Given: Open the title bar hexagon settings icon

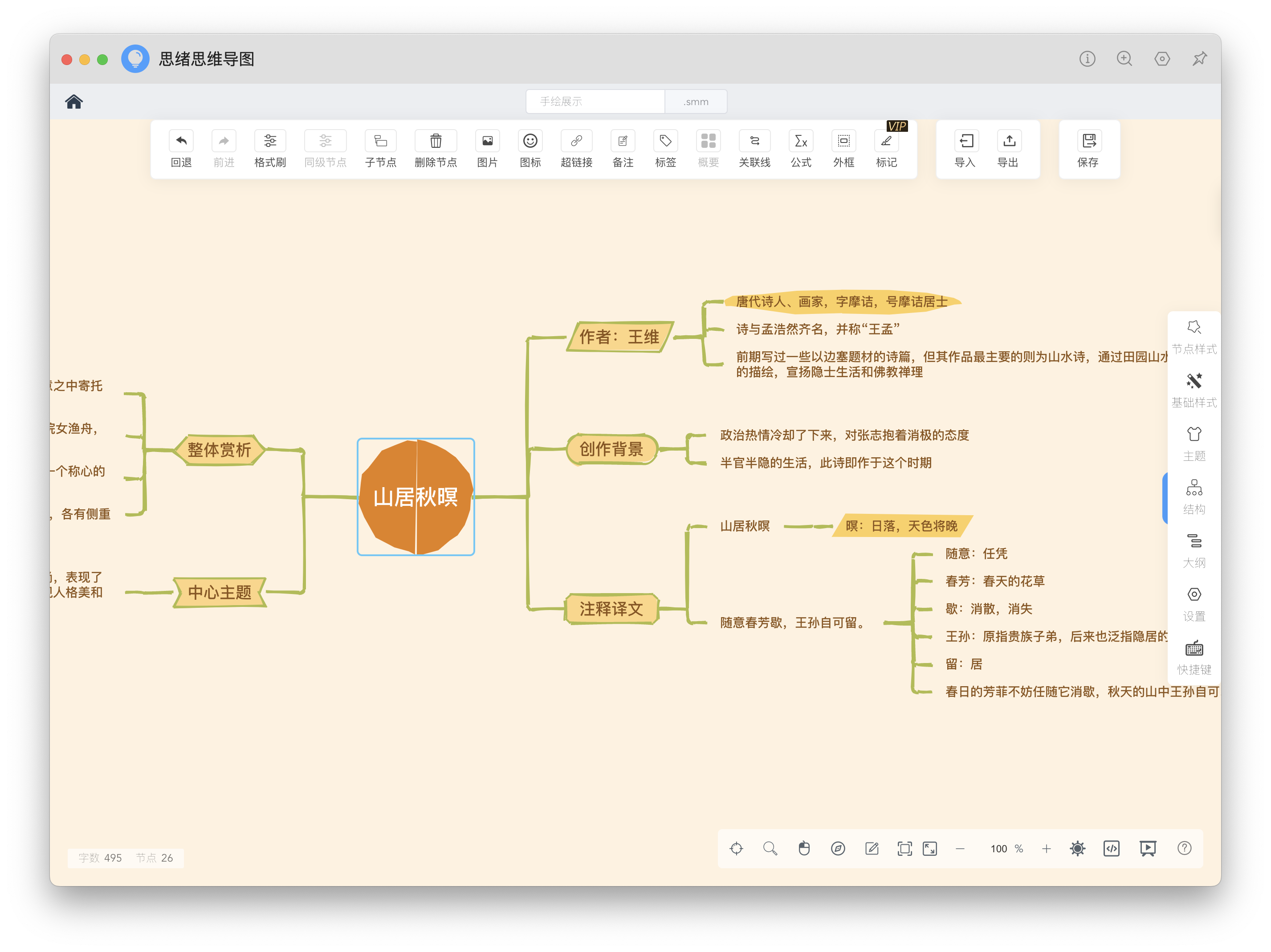Looking at the screenshot, I should click(x=1162, y=59).
